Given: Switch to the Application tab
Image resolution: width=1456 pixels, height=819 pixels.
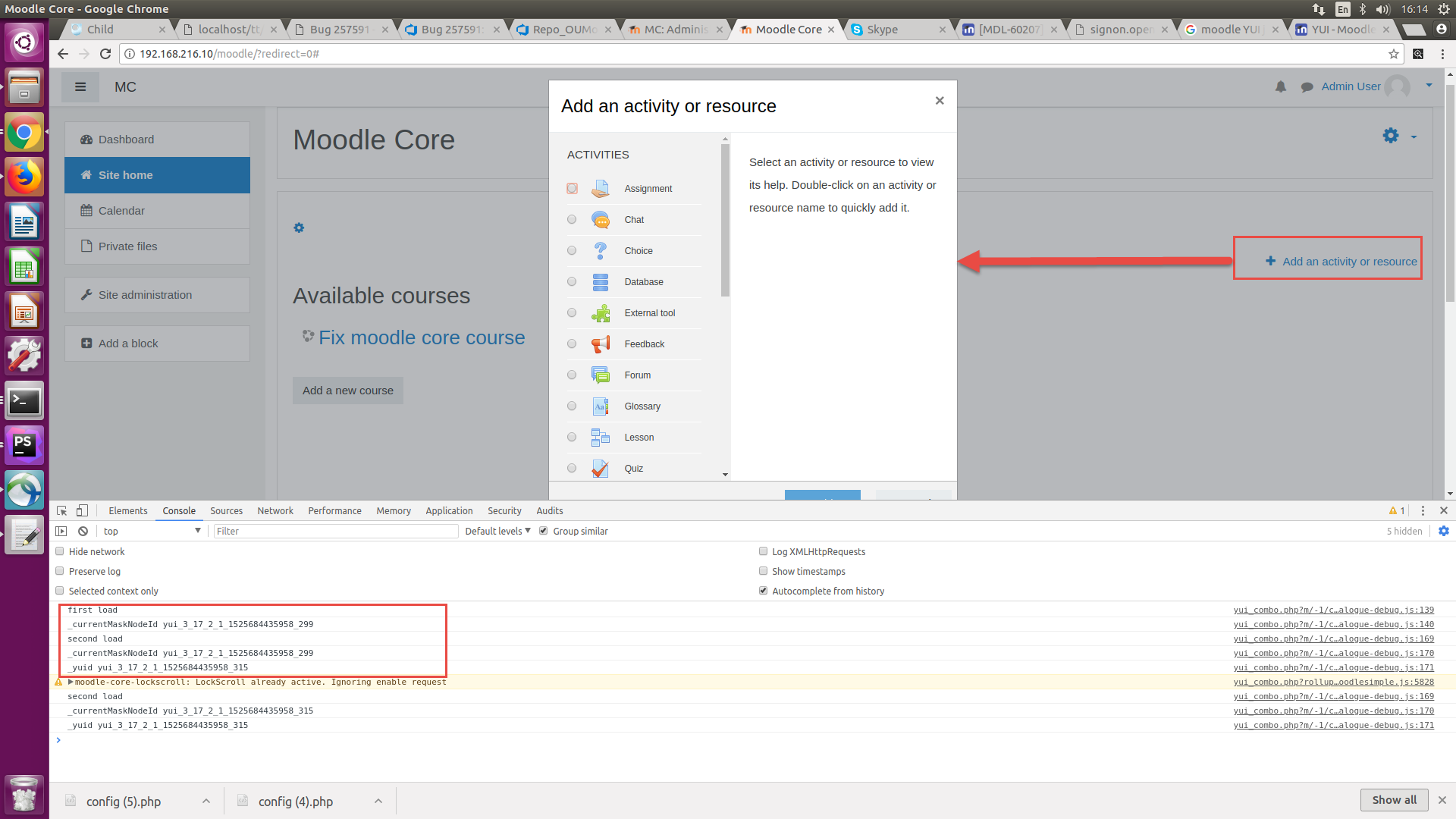Looking at the screenshot, I should (x=449, y=511).
